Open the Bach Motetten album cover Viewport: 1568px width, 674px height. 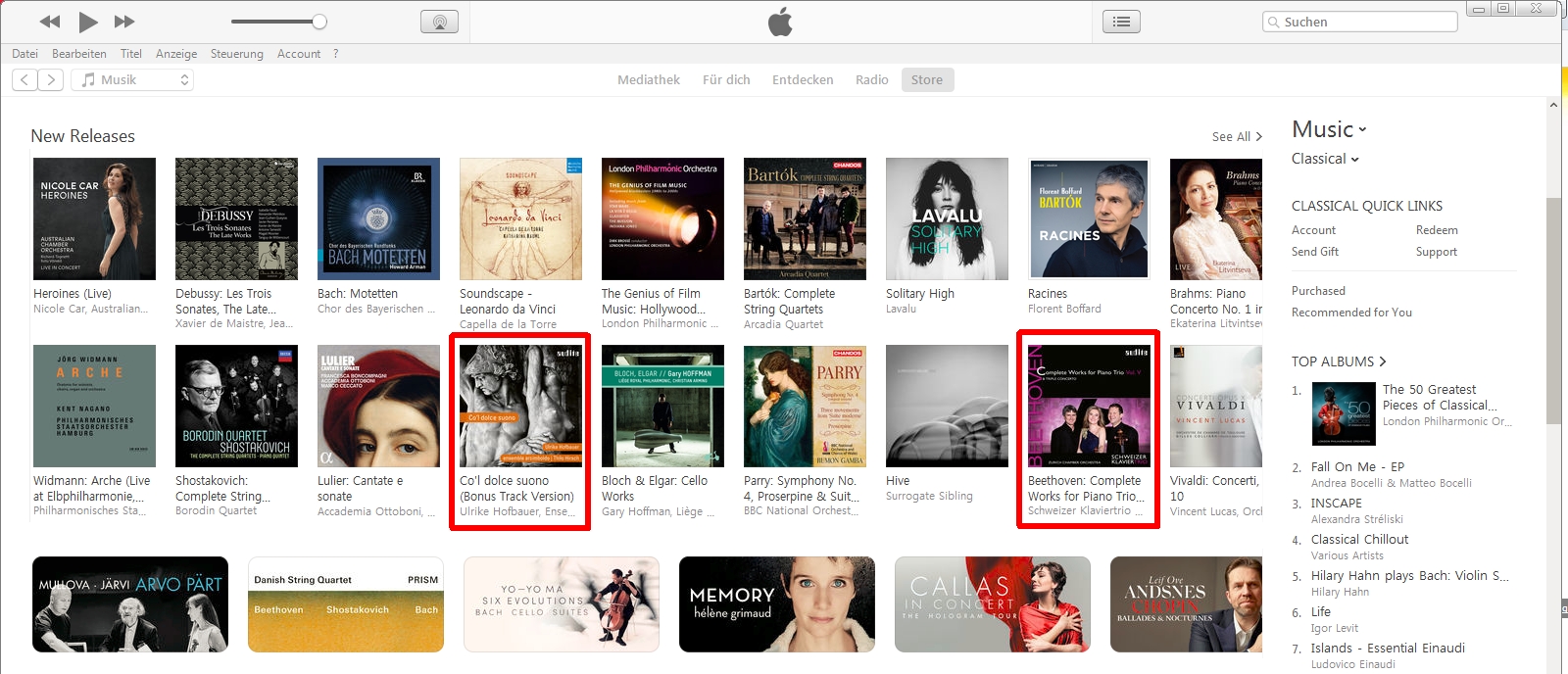(378, 218)
